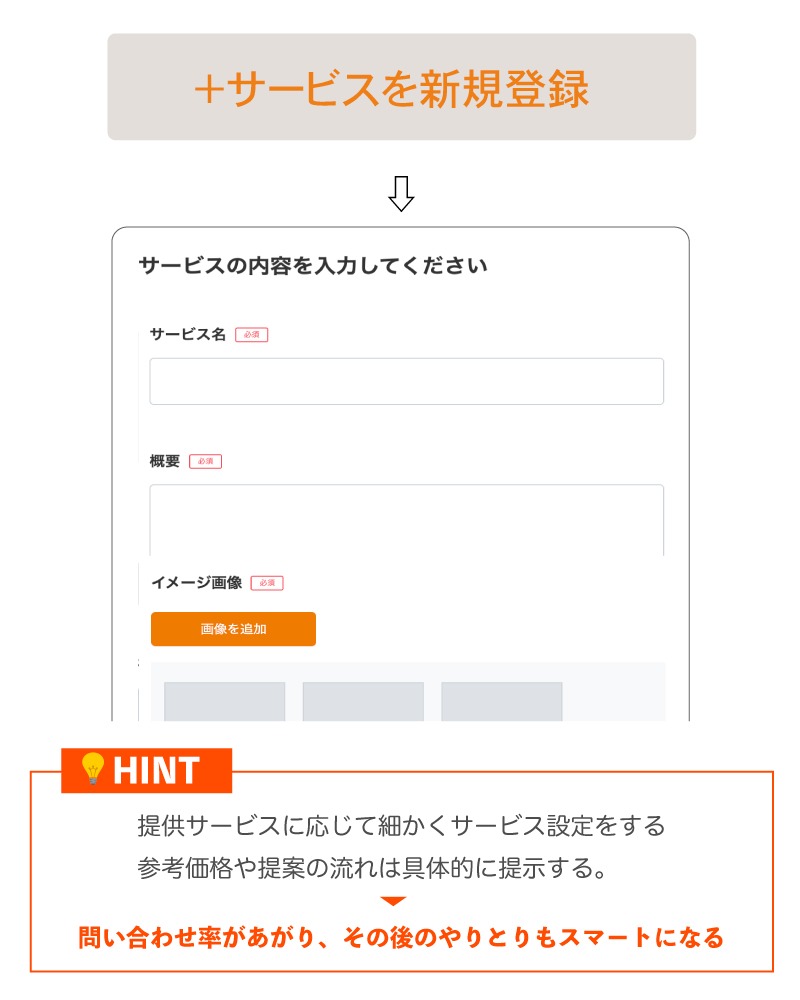The height and width of the screenshot is (1000, 800).
Task: Focus the 概要 text area
Action: pos(406,518)
